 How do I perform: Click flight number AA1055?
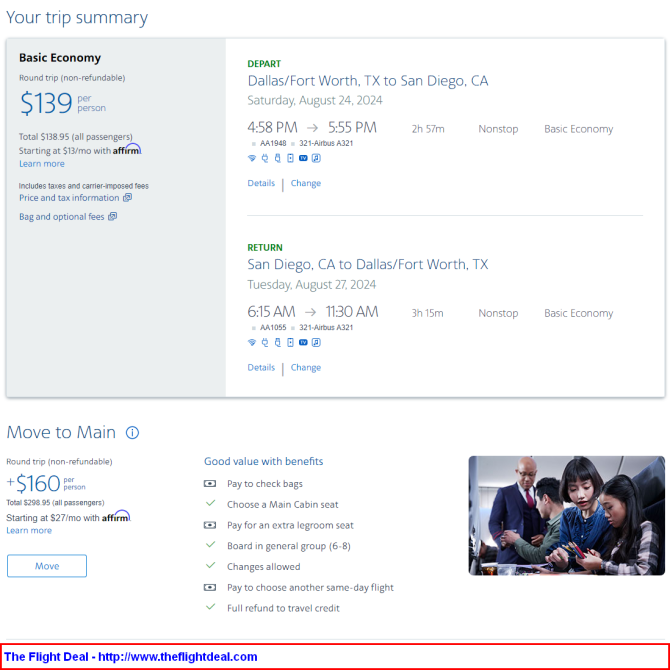273,327
